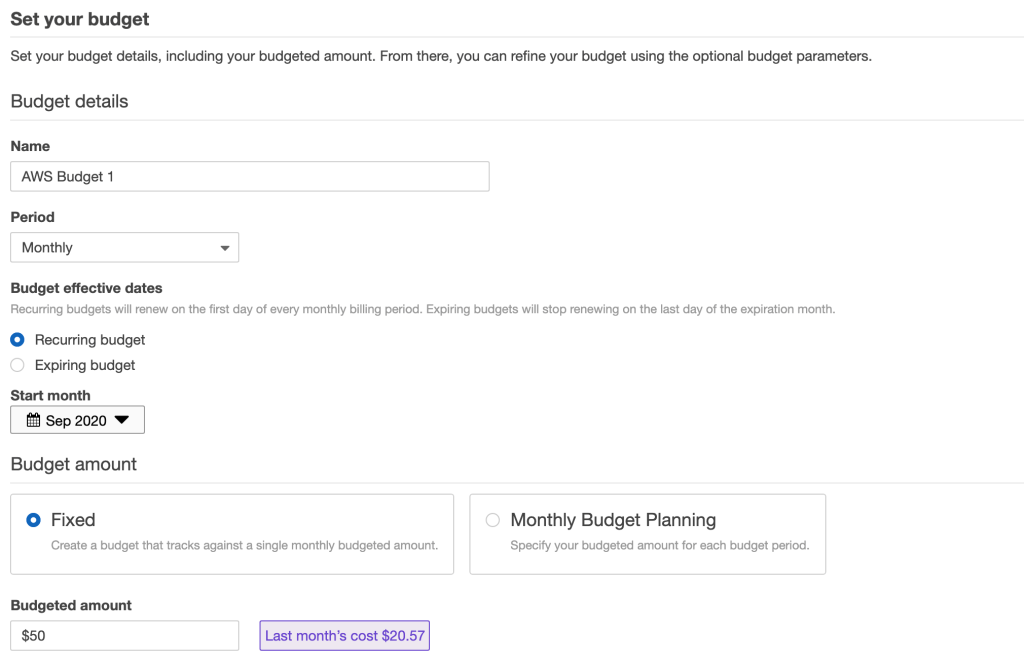The height and width of the screenshot is (668, 1024).
Task: Click the Expiring budget label text
Action: (85, 365)
